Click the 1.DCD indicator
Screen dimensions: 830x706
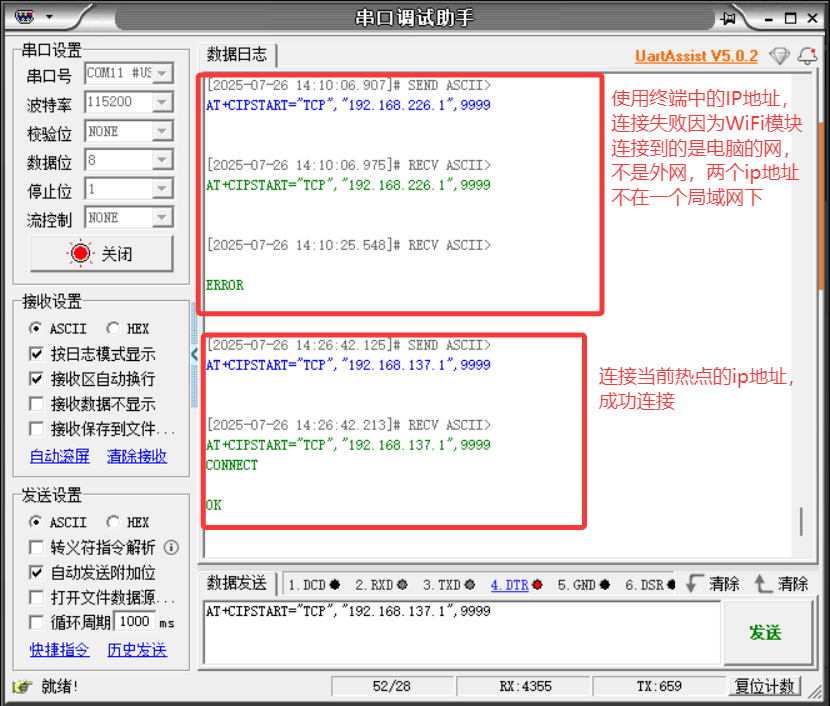point(314,585)
